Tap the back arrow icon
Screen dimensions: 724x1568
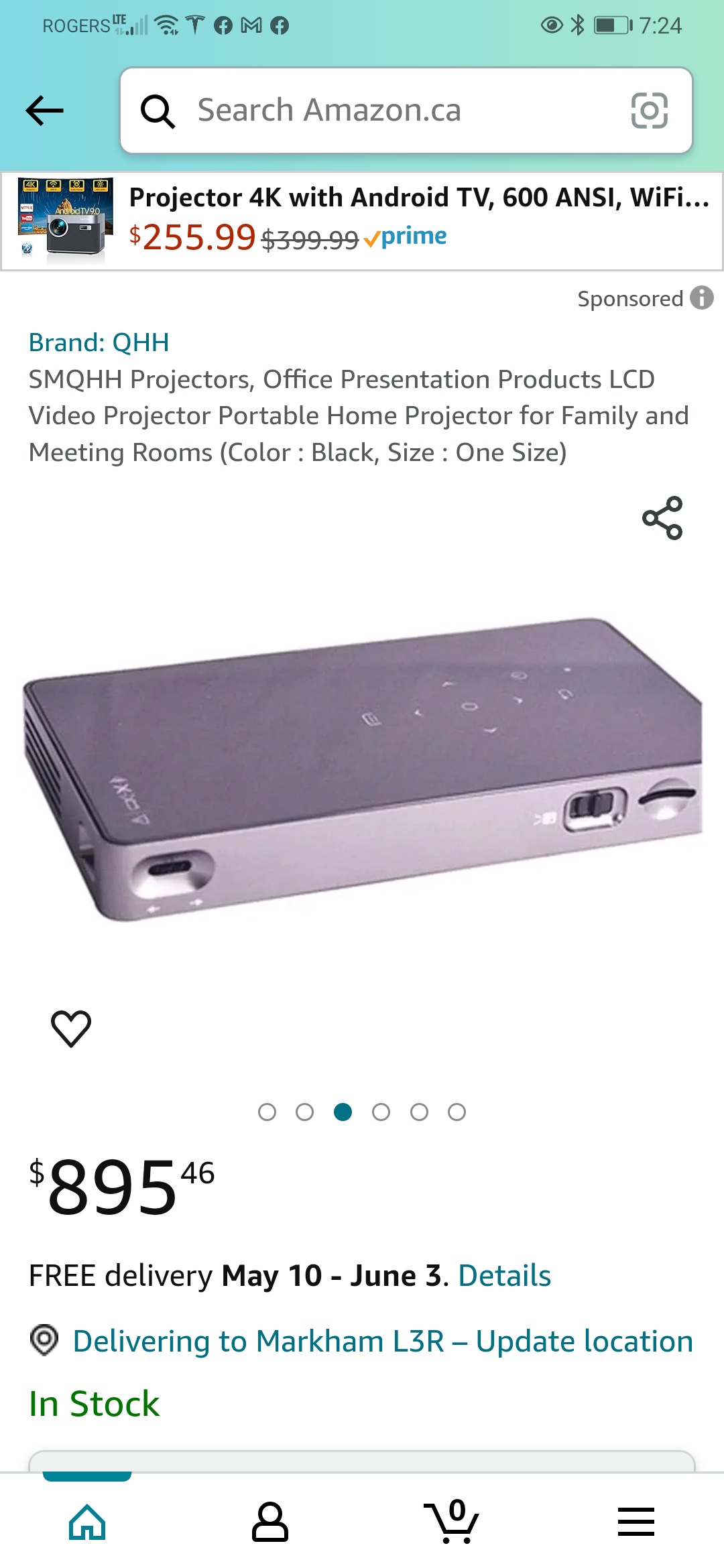44,111
